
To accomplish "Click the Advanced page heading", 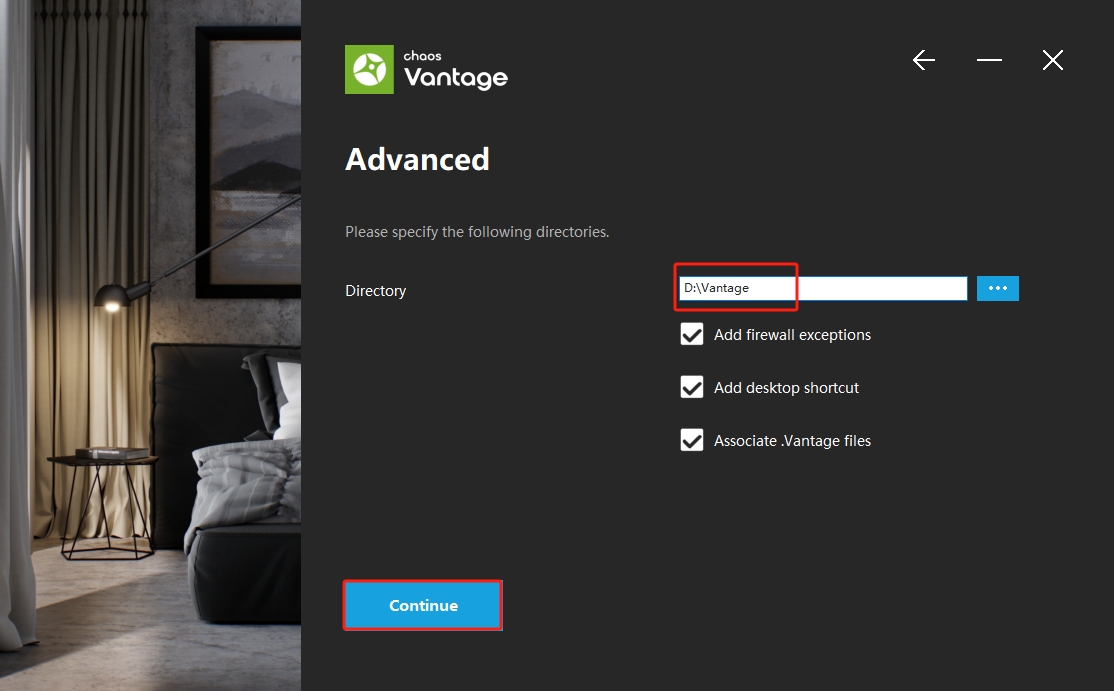I will click(417, 160).
